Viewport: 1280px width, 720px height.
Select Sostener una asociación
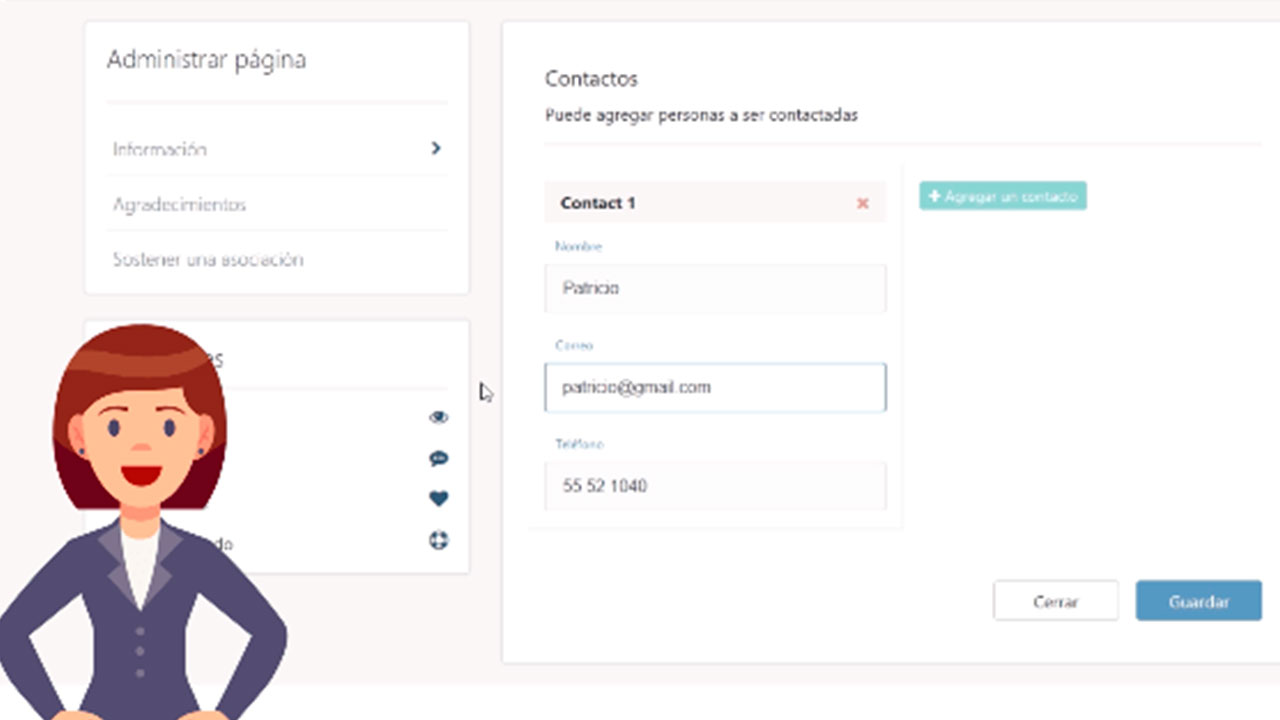pyautogui.click(x=208, y=260)
